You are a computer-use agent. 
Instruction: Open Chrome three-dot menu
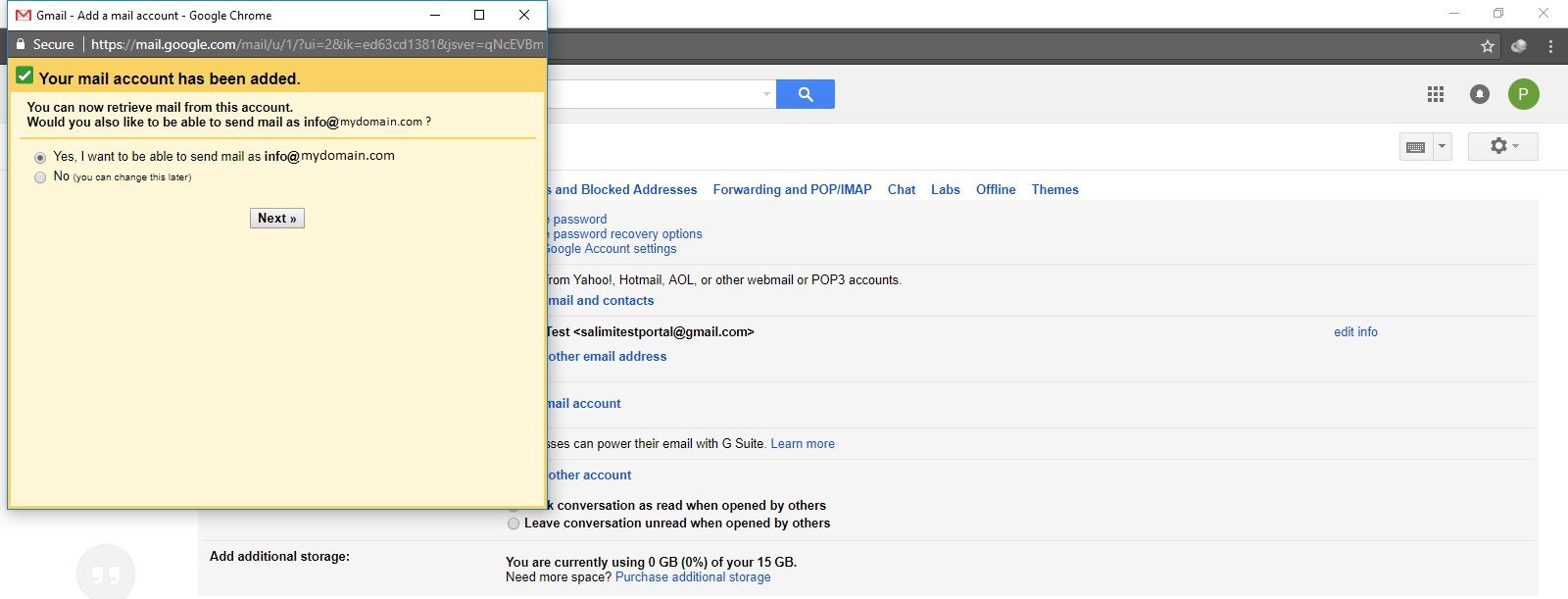click(1550, 46)
